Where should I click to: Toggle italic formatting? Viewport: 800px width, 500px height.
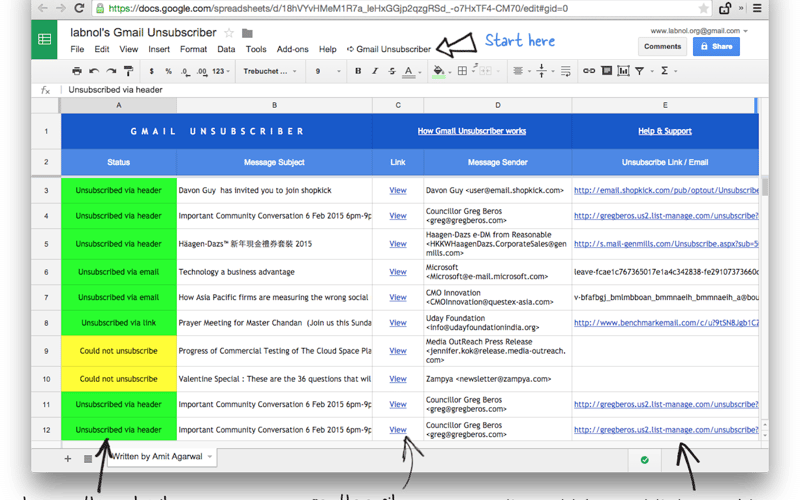[x=374, y=71]
